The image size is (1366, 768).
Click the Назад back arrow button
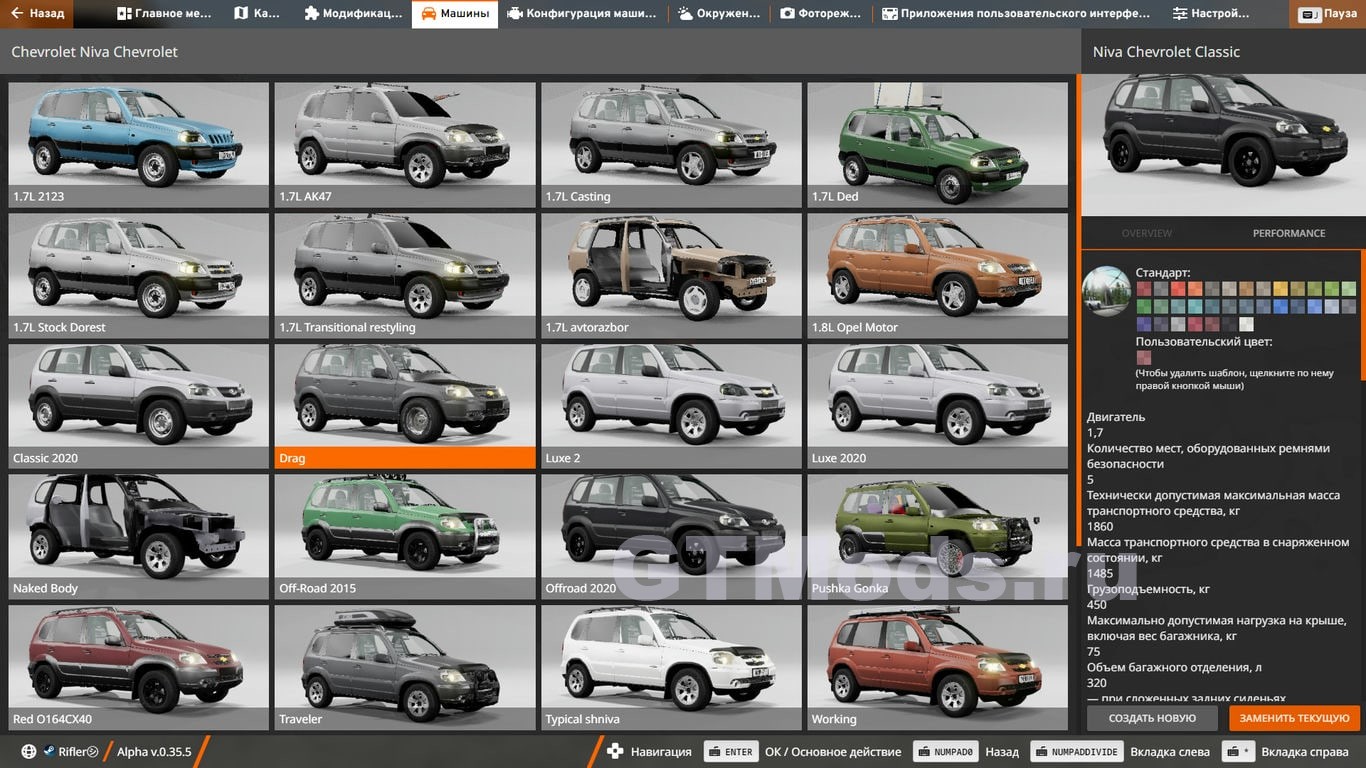[38, 14]
